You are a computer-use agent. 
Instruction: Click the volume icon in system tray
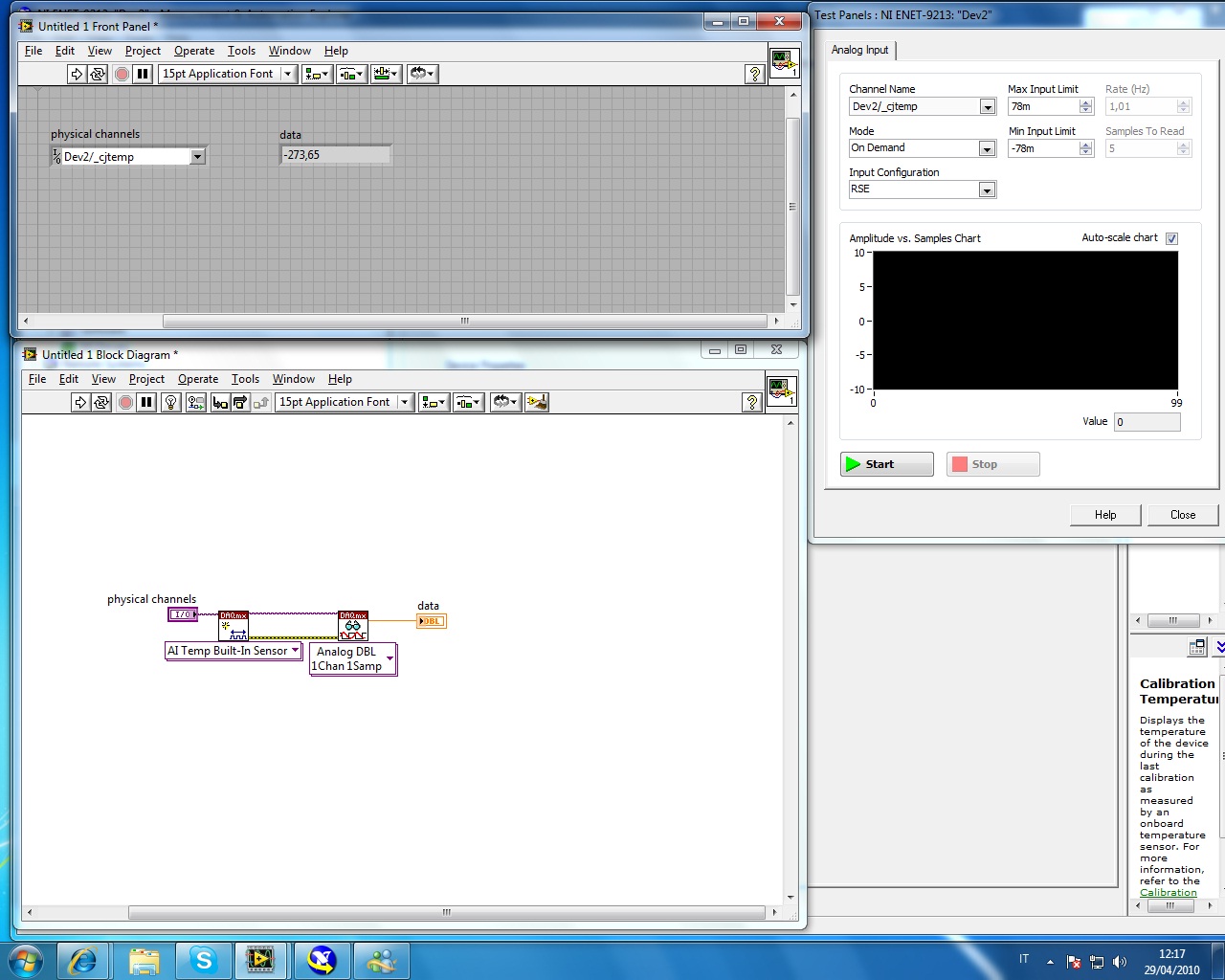(1120, 962)
